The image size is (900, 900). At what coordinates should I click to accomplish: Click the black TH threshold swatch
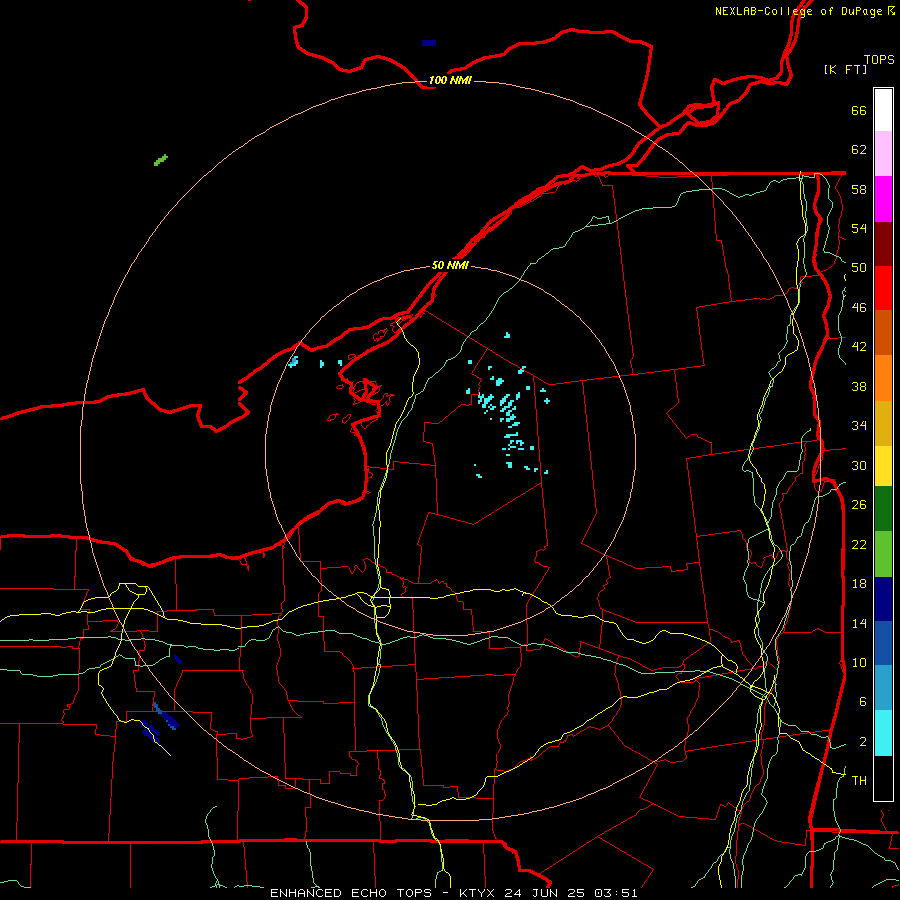click(x=883, y=778)
